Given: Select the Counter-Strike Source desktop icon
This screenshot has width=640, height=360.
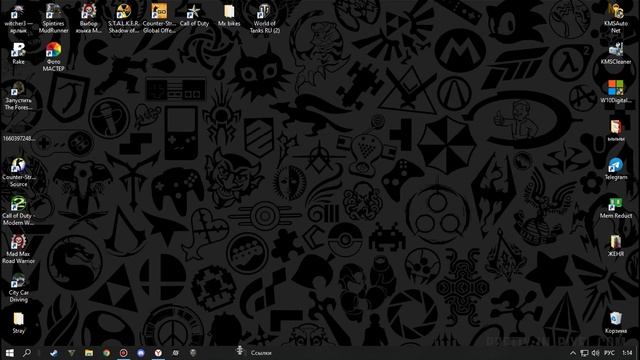Looking at the screenshot, I should (18, 165).
